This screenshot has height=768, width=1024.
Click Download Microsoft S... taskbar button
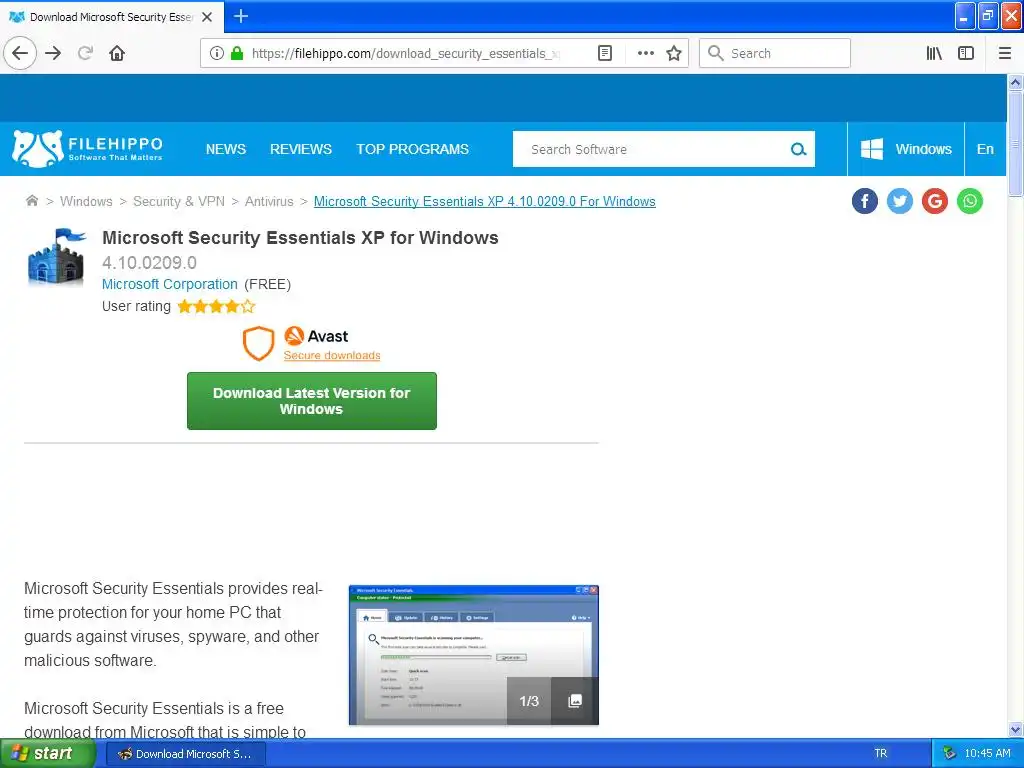[x=185, y=753]
